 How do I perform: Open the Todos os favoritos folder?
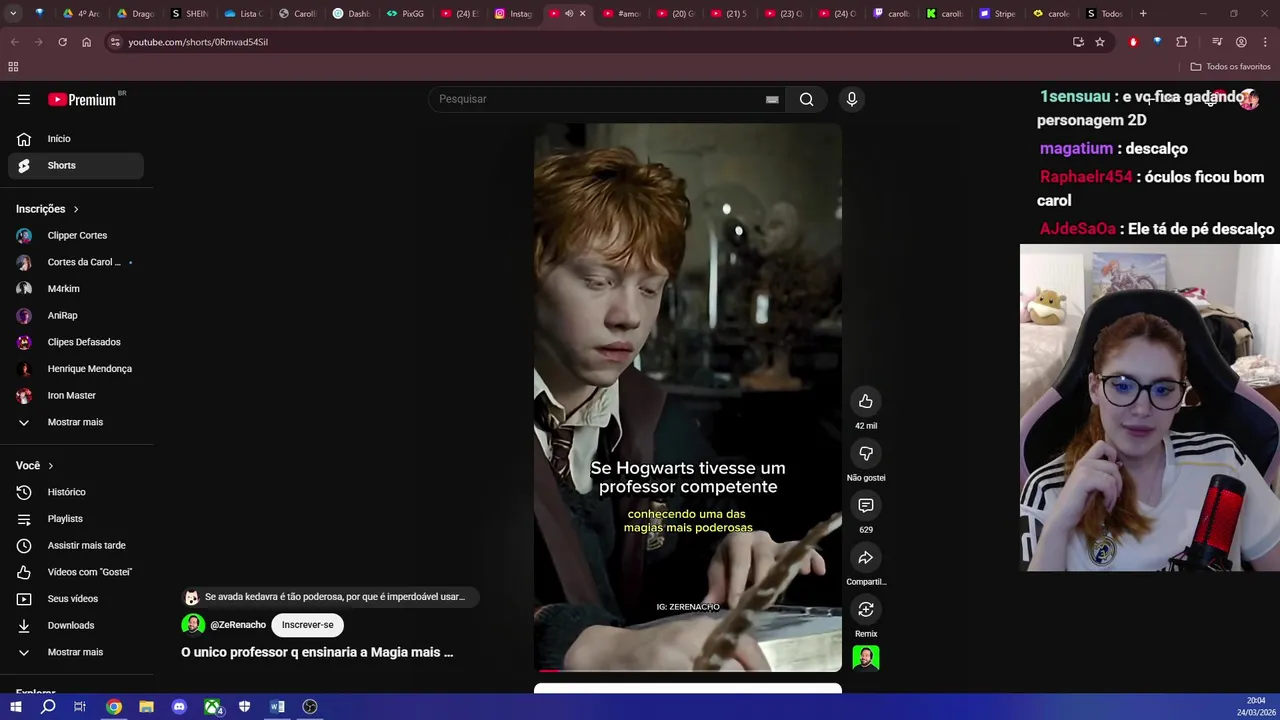coord(1230,67)
